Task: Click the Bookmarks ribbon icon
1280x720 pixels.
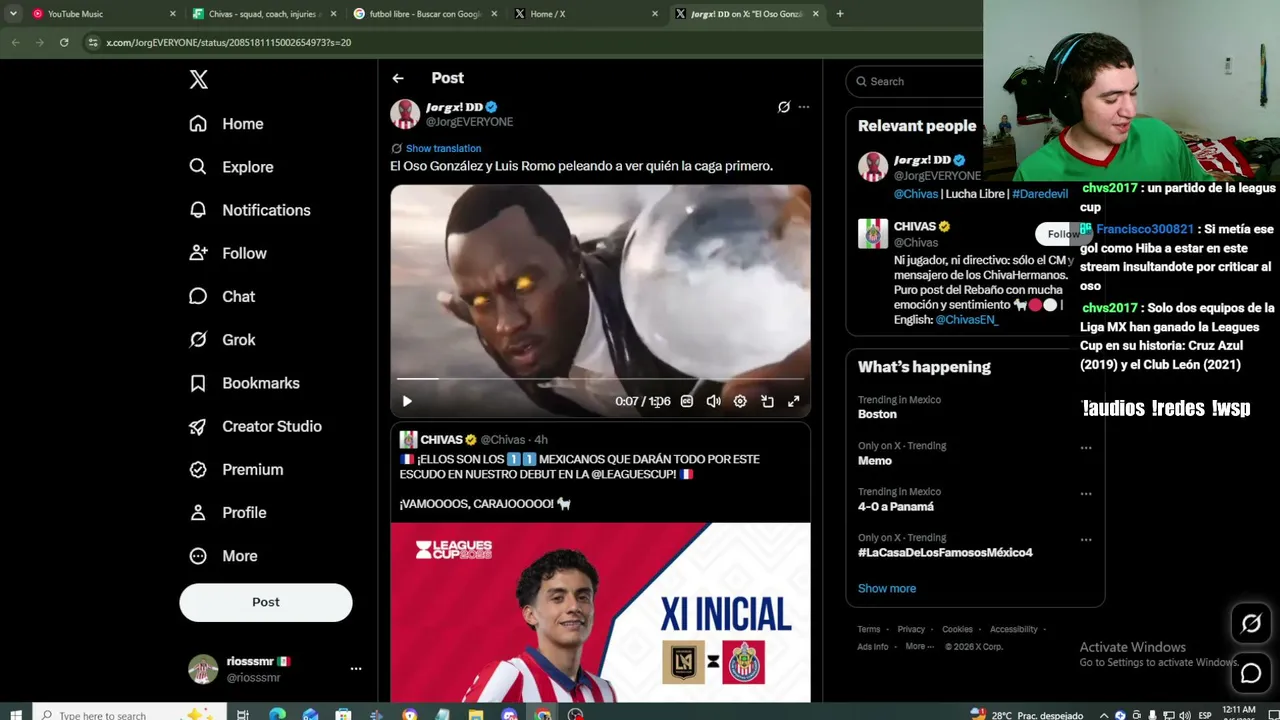Action: tap(198, 383)
